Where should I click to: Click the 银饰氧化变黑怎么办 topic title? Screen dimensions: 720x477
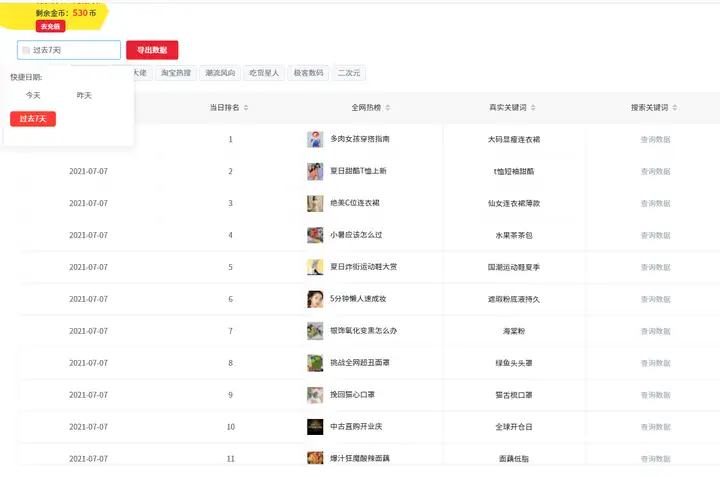coord(364,330)
